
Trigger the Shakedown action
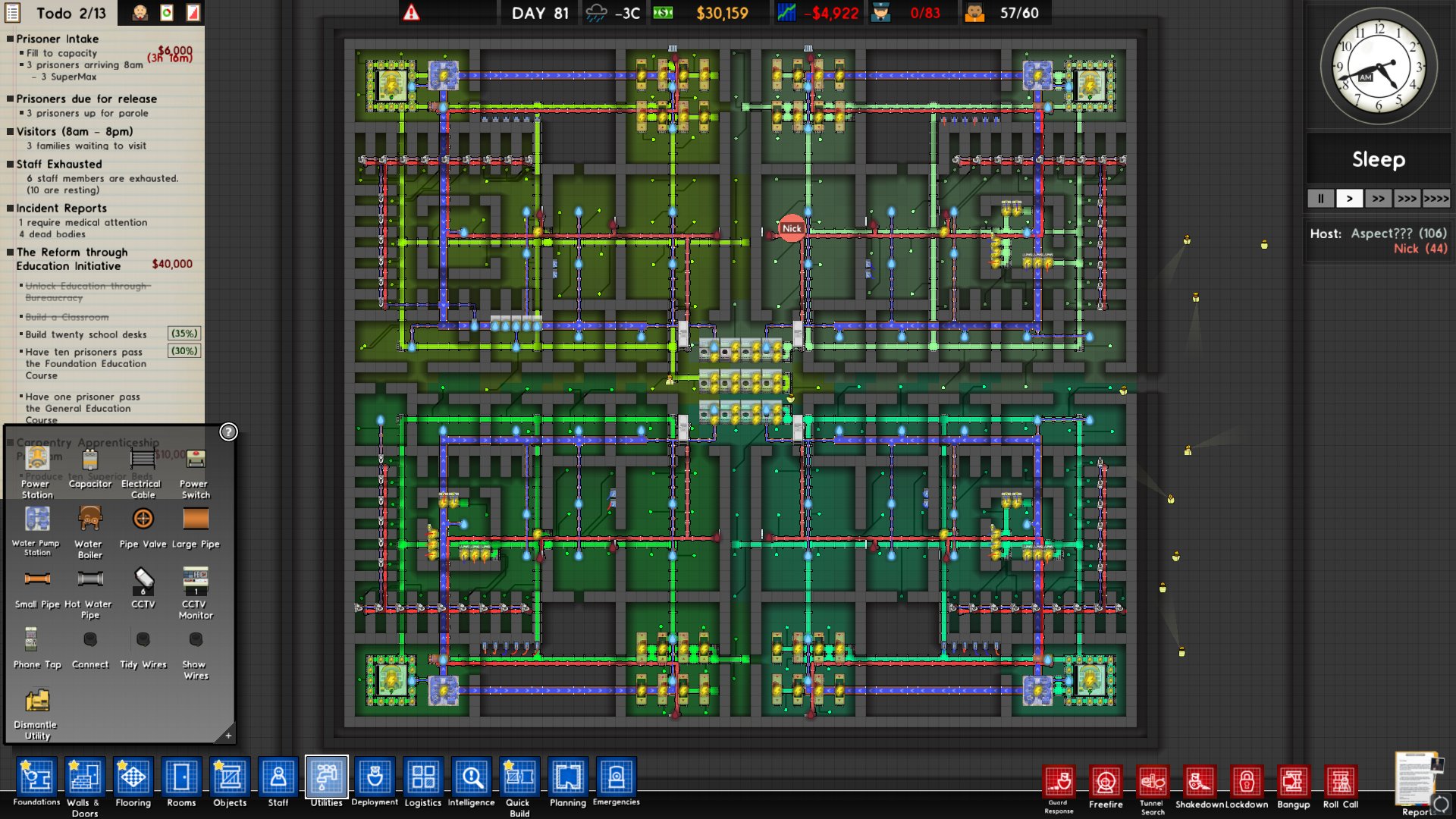[1199, 782]
